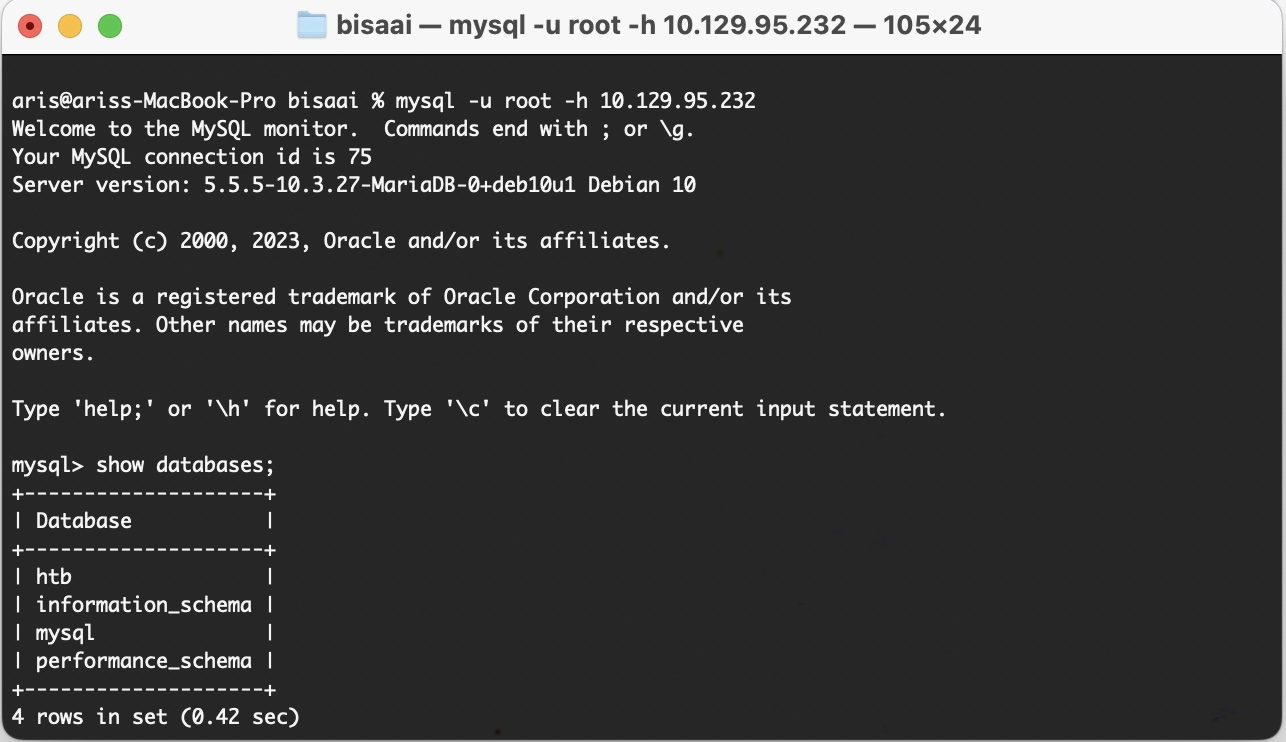This screenshot has height=742, width=1286.
Task: Click the Copyright Oracle notice line
Action: point(342,241)
